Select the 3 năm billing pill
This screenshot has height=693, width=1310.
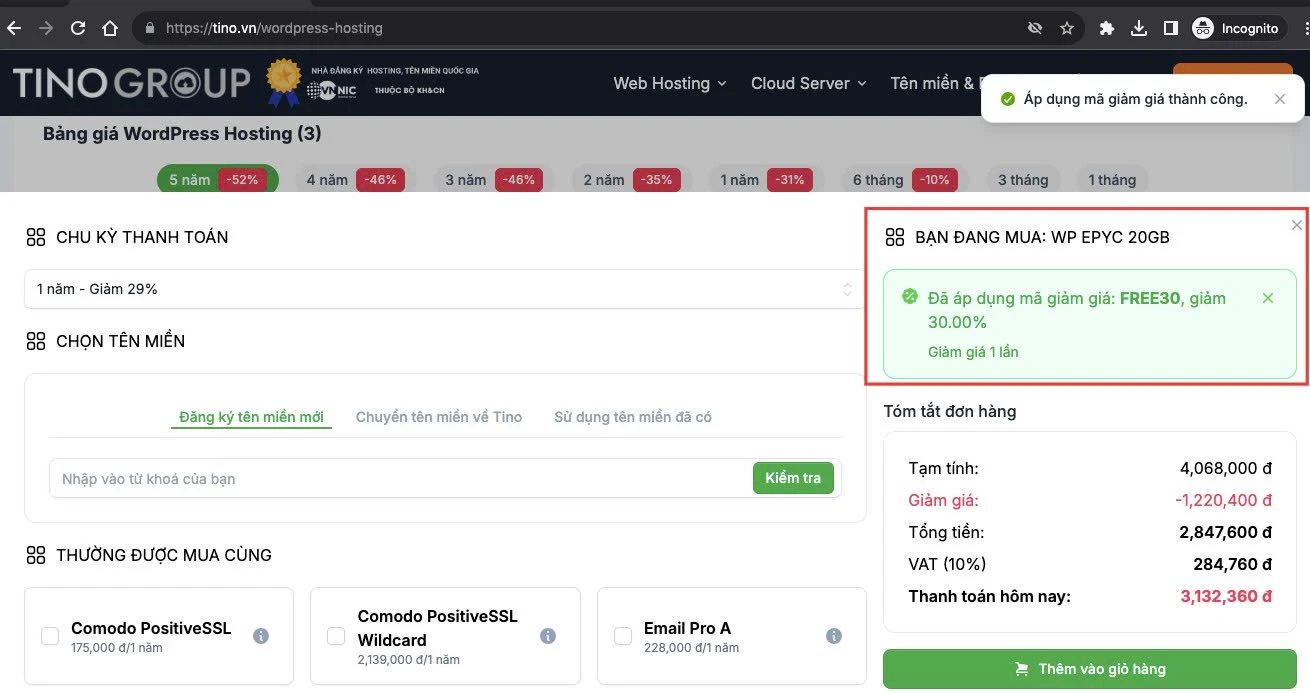click(x=494, y=180)
